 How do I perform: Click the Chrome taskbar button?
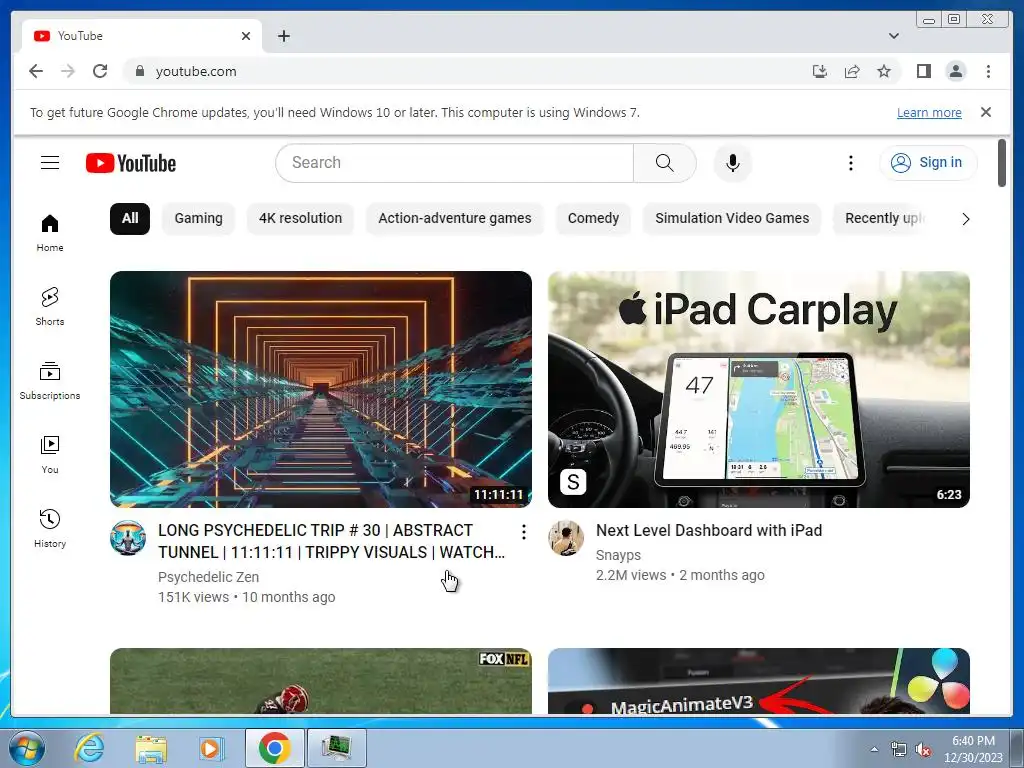(x=275, y=748)
